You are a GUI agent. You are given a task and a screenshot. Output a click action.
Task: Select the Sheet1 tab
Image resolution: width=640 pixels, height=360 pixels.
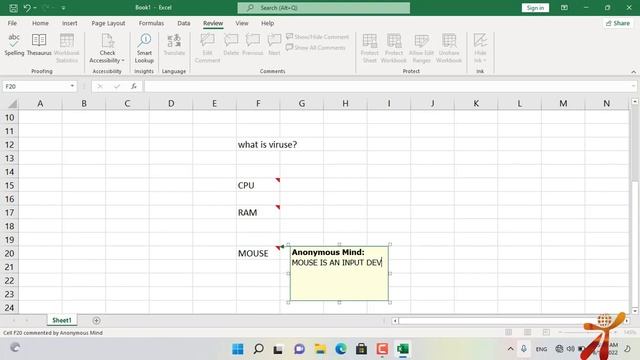62,320
